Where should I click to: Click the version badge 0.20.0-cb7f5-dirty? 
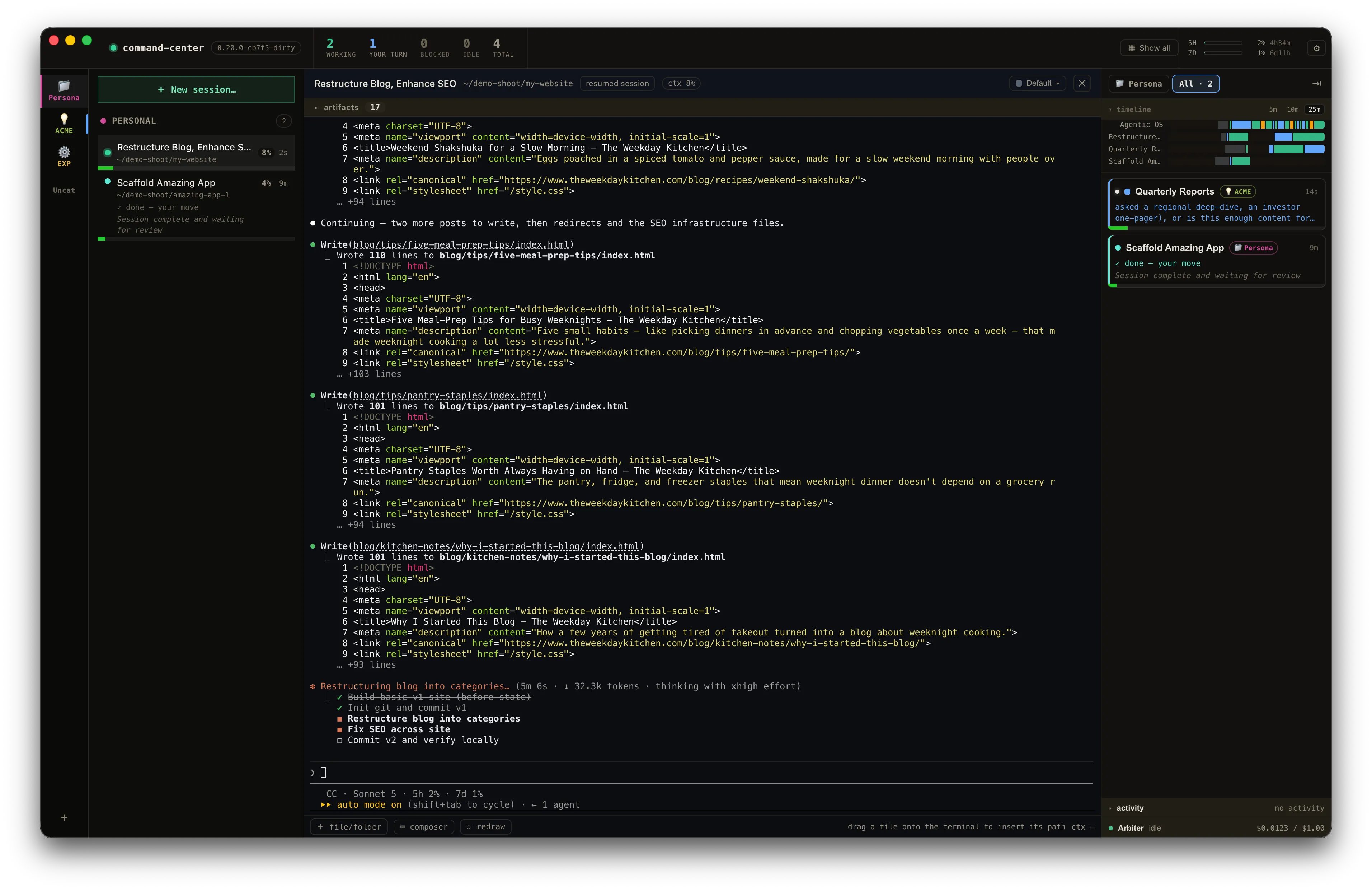pyautogui.click(x=256, y=48)
